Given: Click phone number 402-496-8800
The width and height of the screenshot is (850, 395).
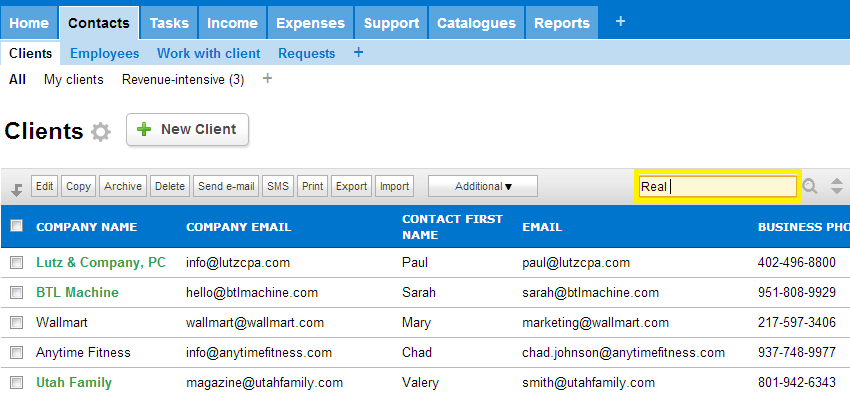Looking at the screenshot, I should pyautogui.click(x=797, y=263).
